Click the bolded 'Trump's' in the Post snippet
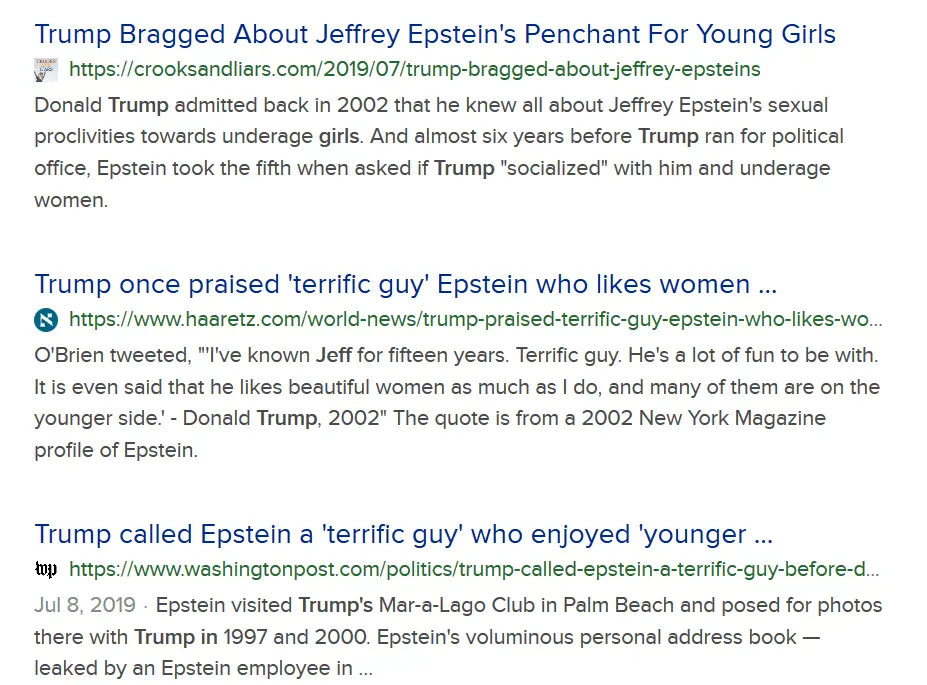927x685 pixels. coord(336,606)
